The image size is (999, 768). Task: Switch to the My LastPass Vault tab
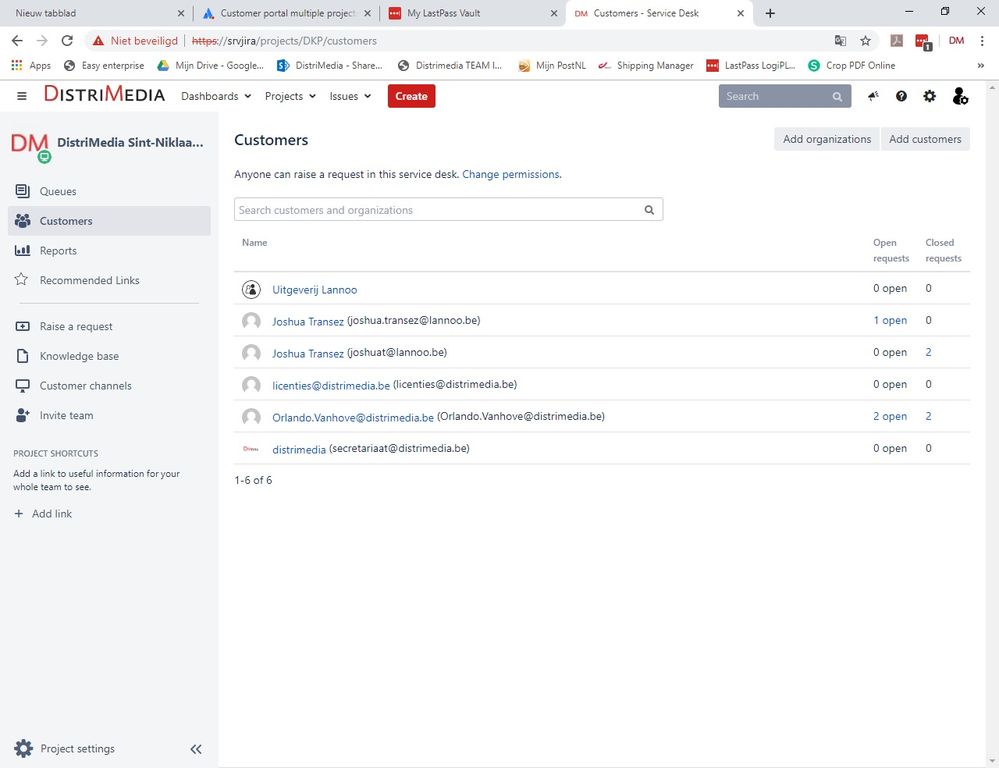click(472, 13)
